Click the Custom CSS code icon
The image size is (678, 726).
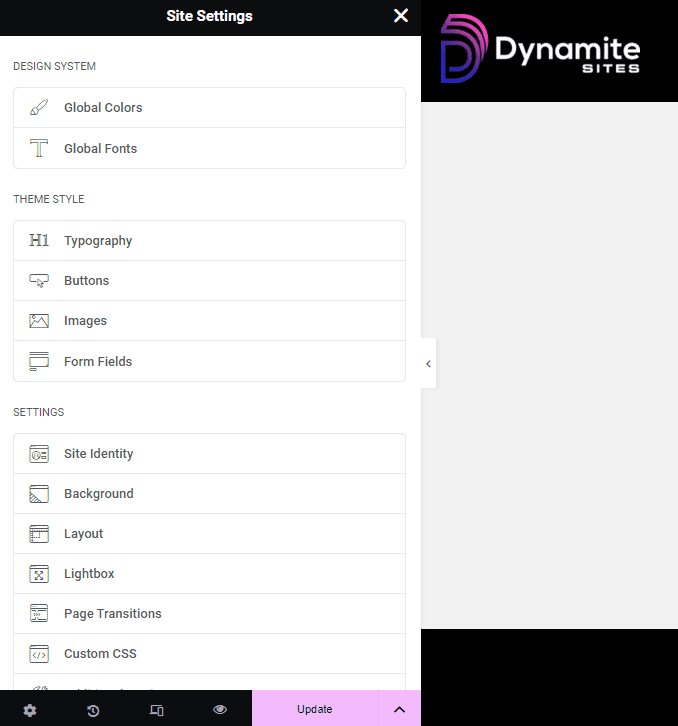(x=39, y=654)
